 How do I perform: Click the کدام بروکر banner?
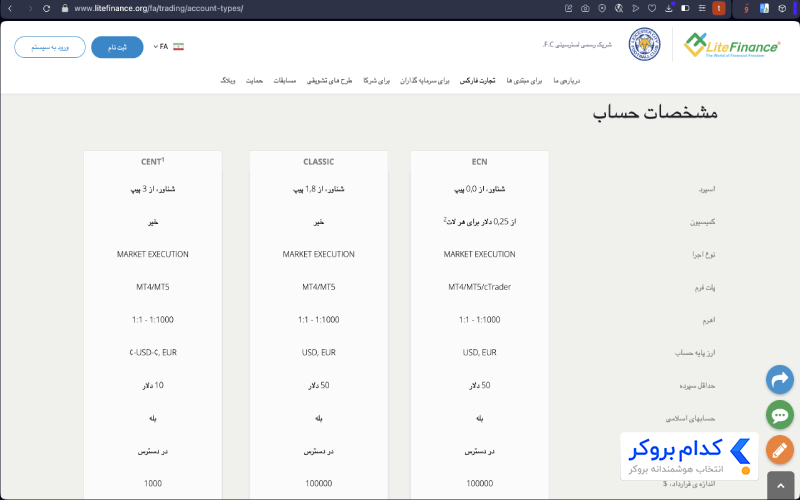click(689, 456)
